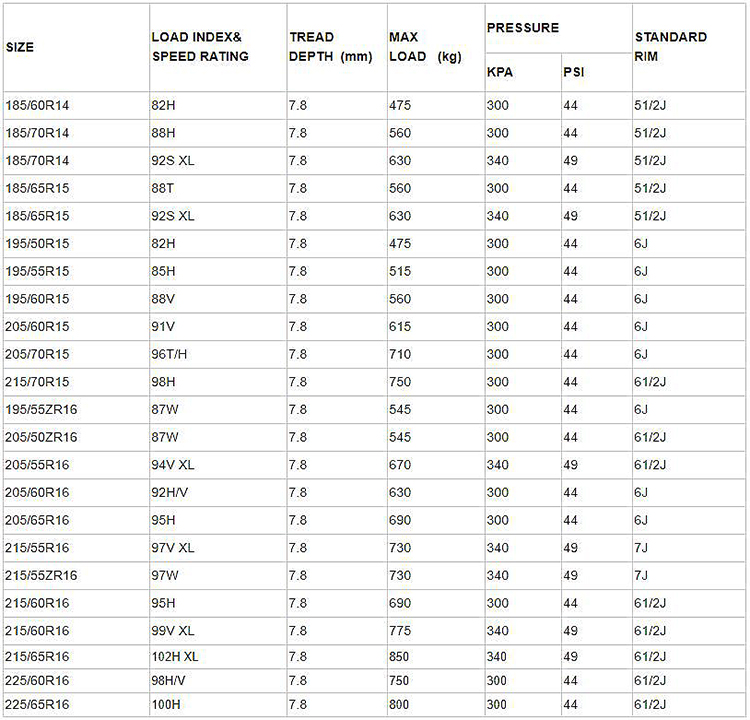
Task: Click the 49 PSI value in 205/55R16 row
Action: pyautogui.click(x=570, y=465)
